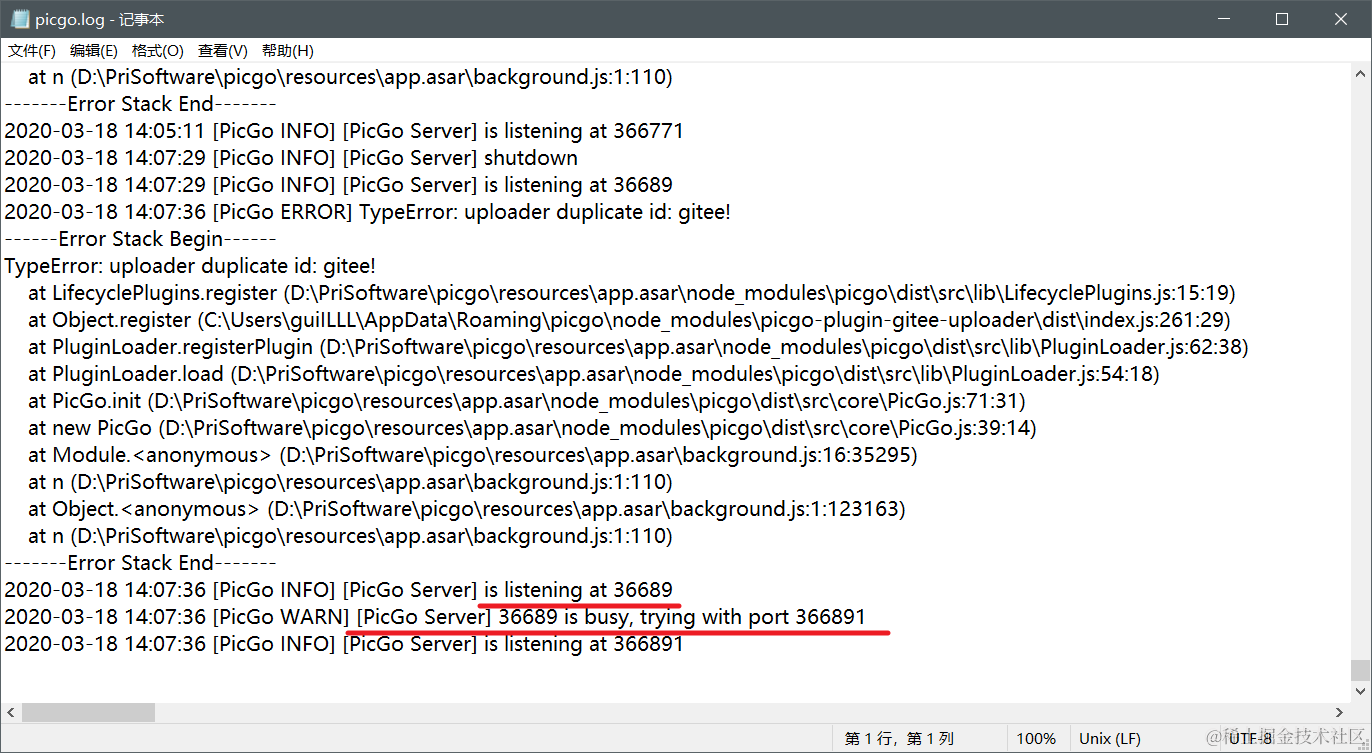Click the vertical scrollbar down arrow
This screenshot has height=753, width=1372.
(1359, 692)
